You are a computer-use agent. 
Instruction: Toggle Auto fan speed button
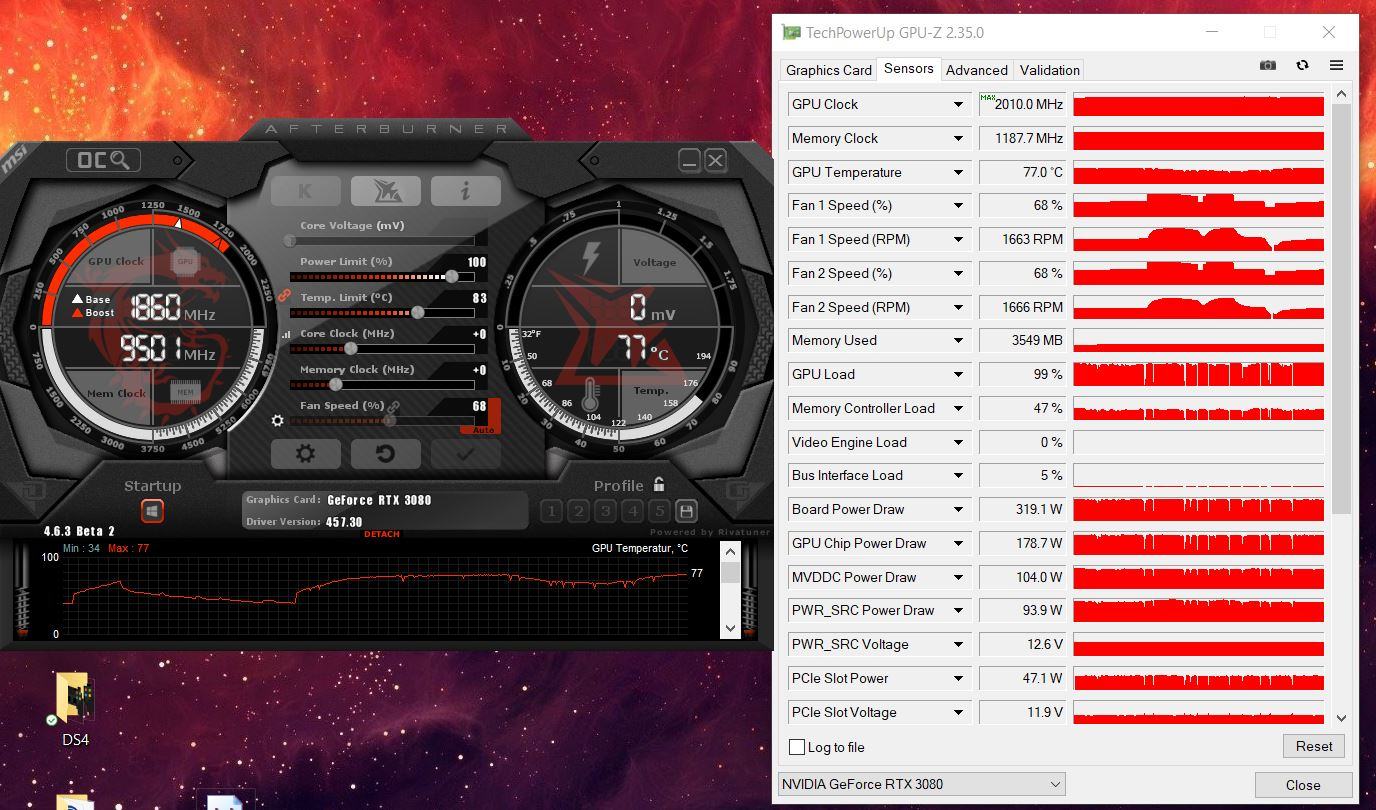(483, 430)
